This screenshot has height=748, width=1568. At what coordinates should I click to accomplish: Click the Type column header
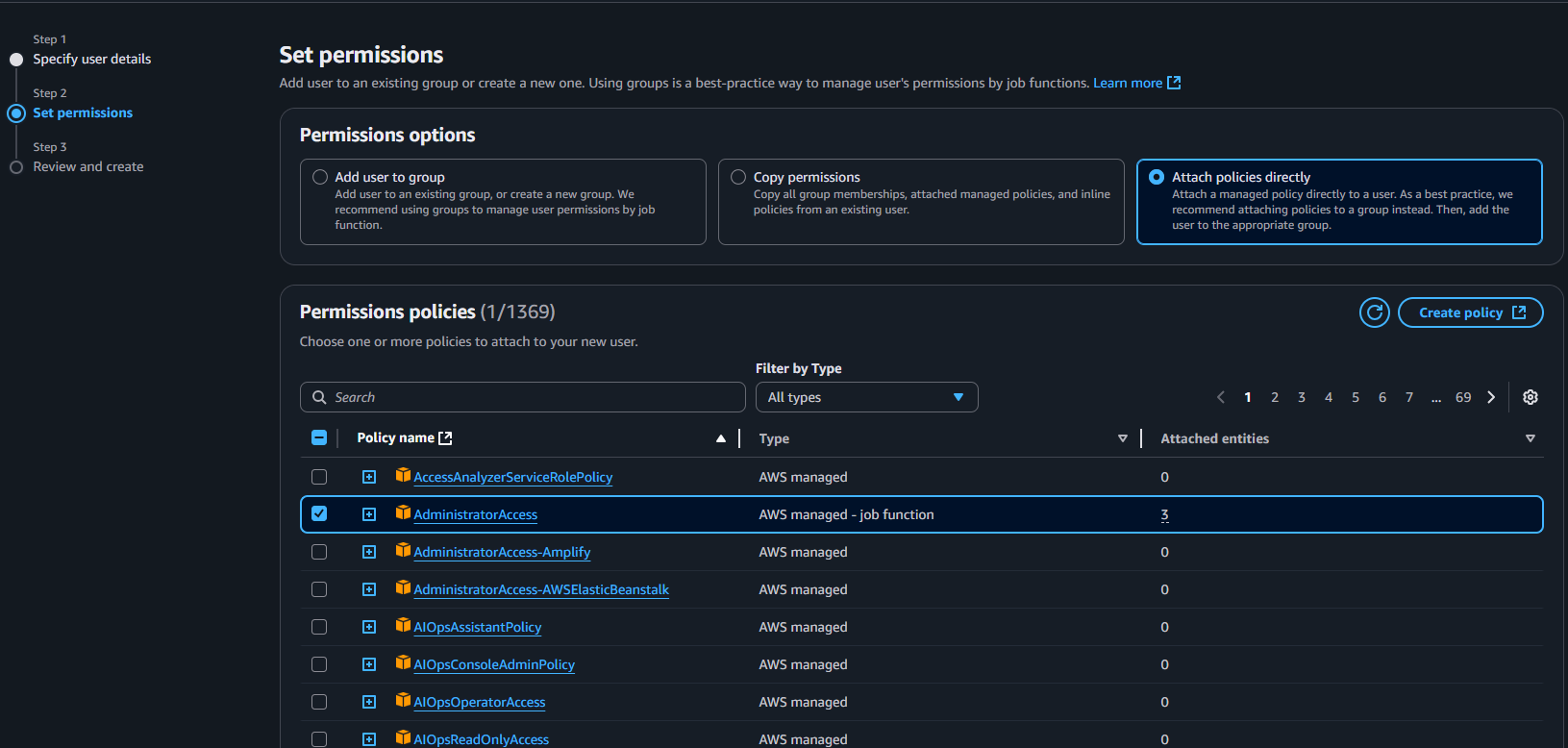click(774, 438)
